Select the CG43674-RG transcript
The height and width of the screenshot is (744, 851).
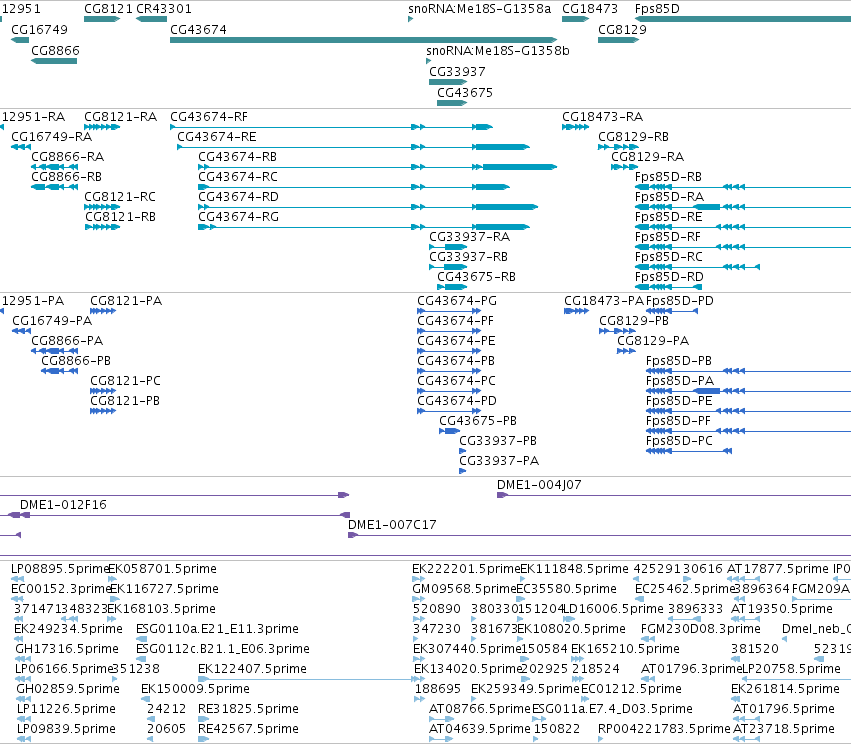(x=364, y=227)
